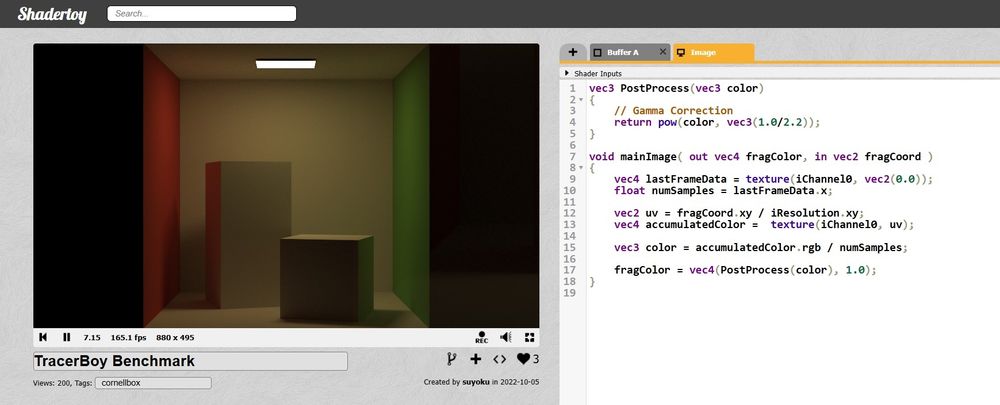Click the Views: 200 text

coord(52,383)
